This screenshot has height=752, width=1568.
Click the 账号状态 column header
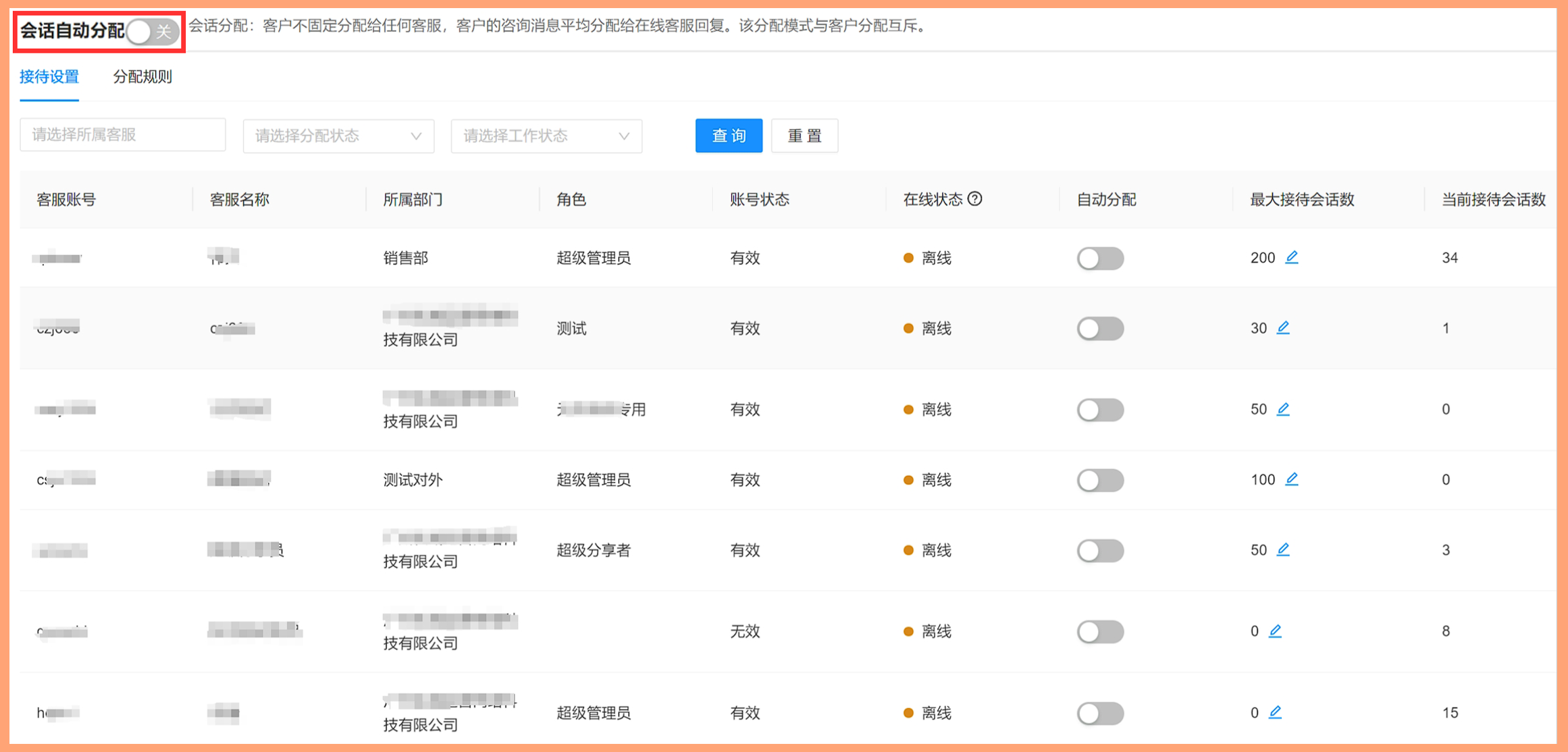(760, 200)
